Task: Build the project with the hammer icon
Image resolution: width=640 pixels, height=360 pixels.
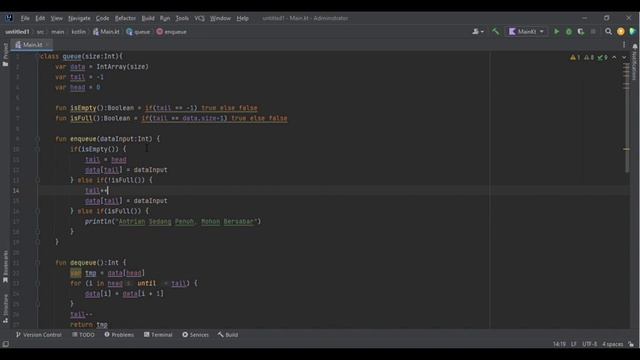Action: click(496, 31)
